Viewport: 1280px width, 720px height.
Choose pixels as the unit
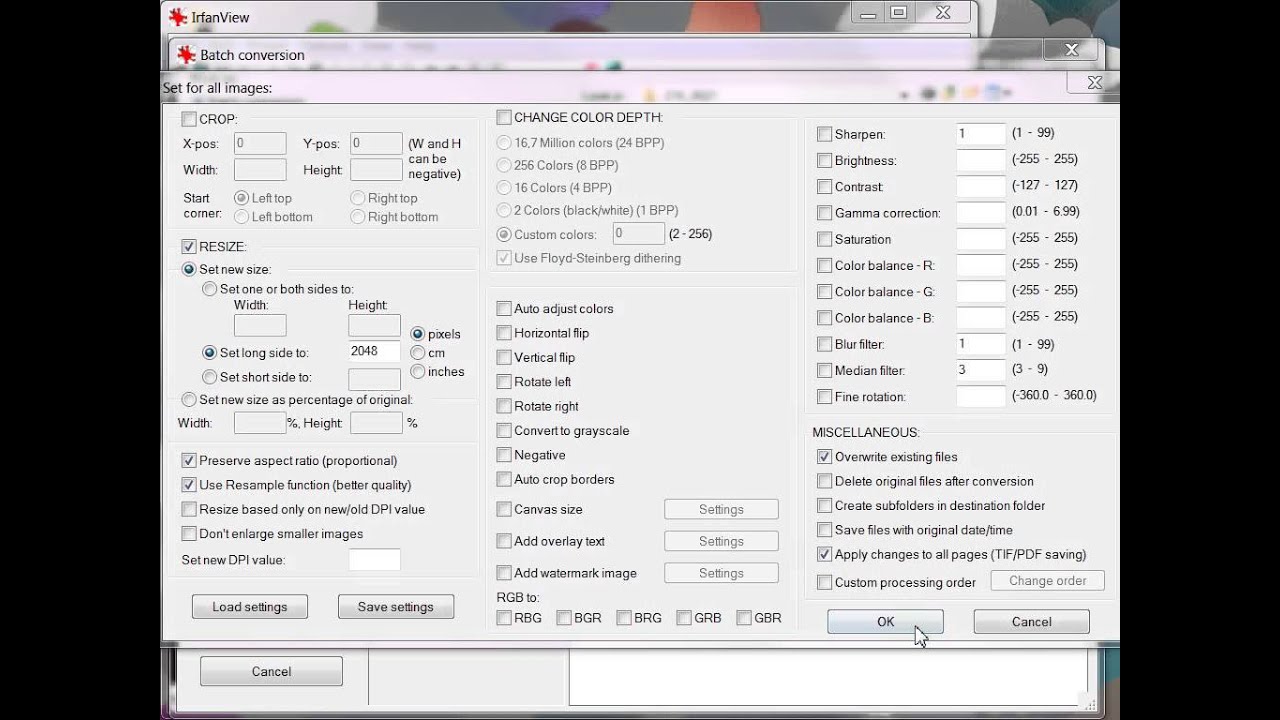(418, 334)
